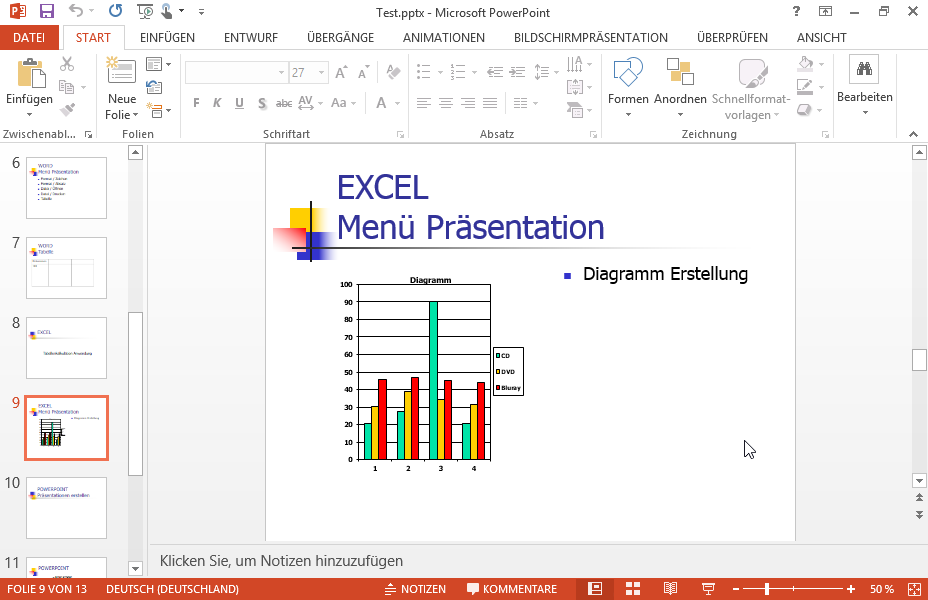The height and width of the screenshot is (600, 928).
Task: Decrease font size with small A icon
Action: (363, 73)
